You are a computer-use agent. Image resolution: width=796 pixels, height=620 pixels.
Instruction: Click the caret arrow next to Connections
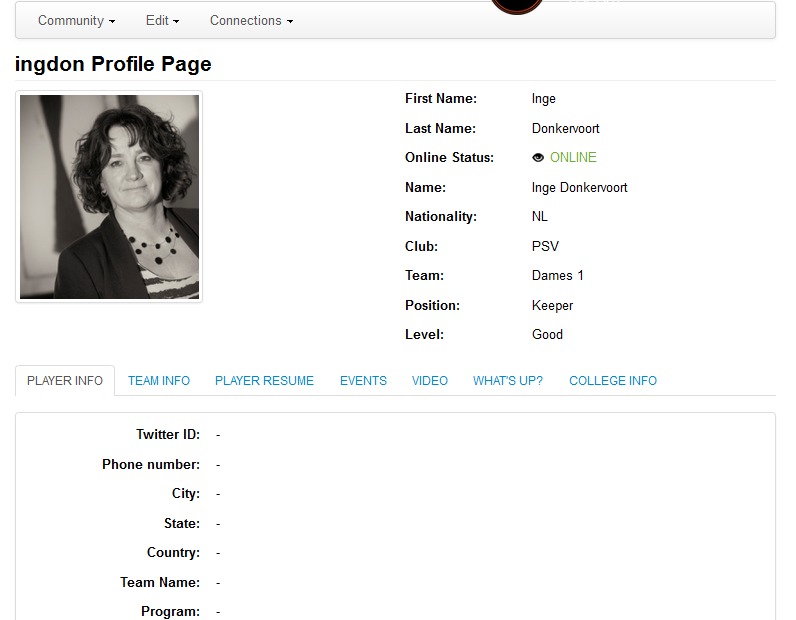(290, 22)
